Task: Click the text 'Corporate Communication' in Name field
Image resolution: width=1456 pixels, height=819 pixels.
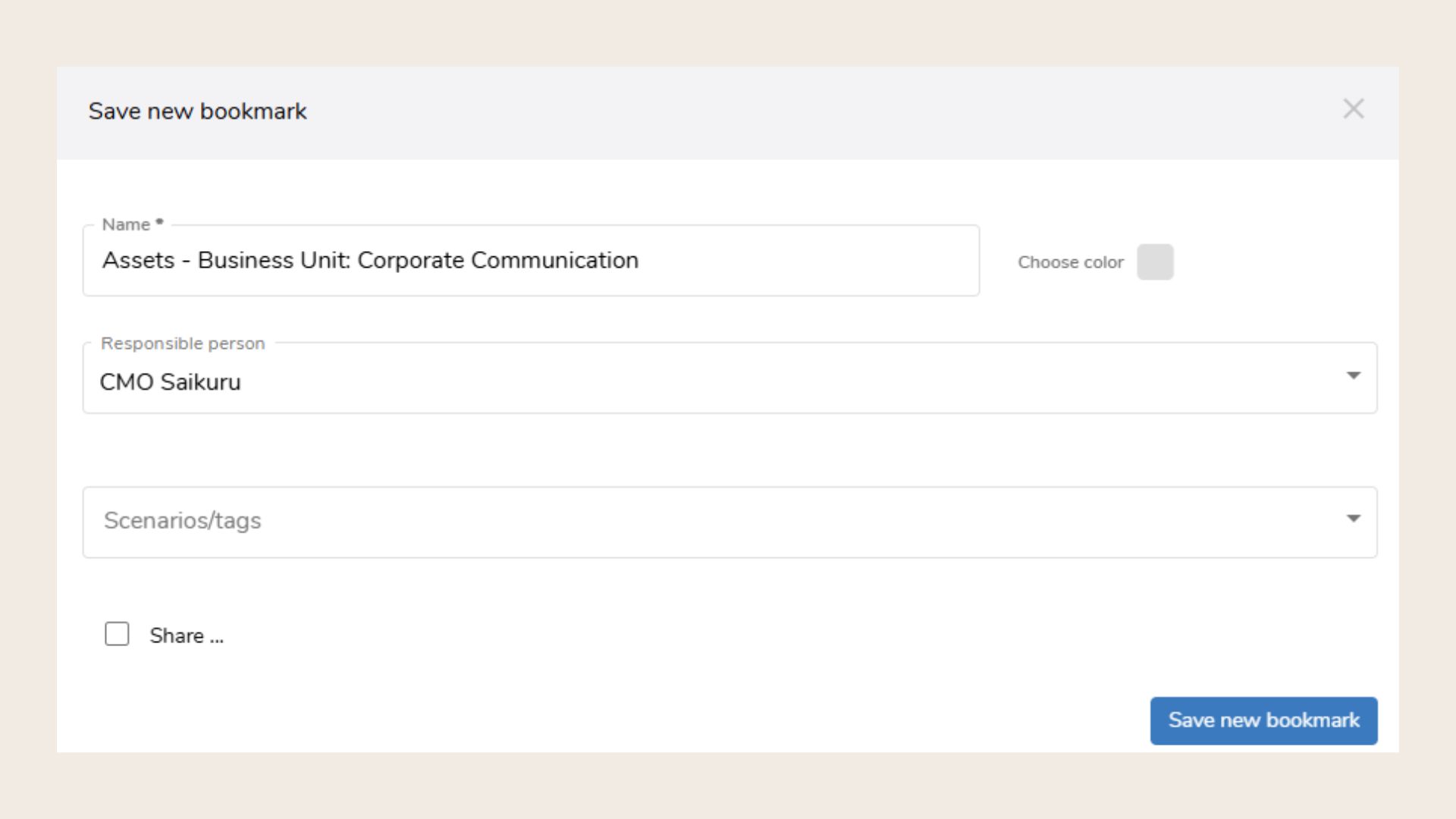Action: (x=497, y=260)
